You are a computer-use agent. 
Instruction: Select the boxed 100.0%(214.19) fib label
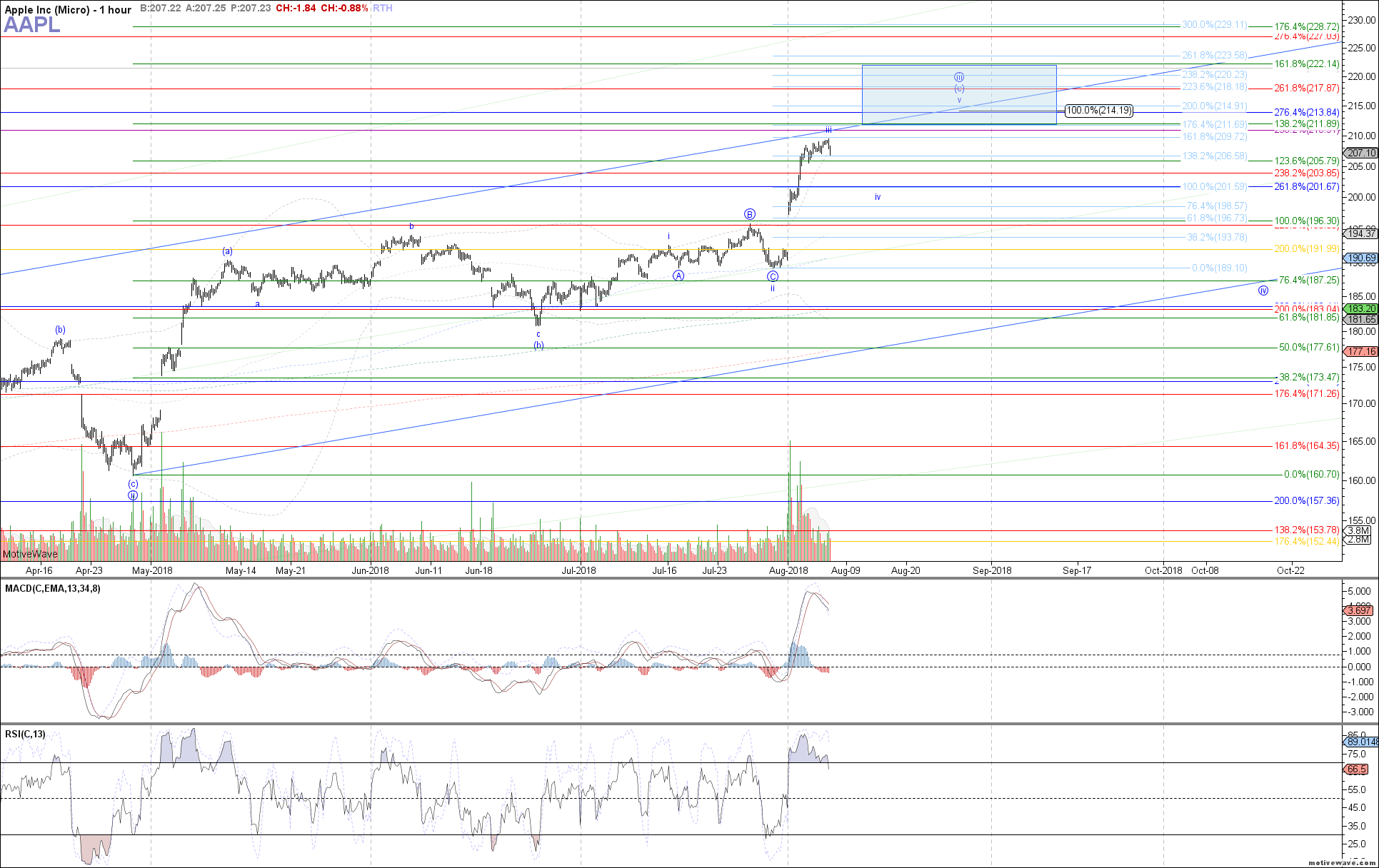(1099, 111)
